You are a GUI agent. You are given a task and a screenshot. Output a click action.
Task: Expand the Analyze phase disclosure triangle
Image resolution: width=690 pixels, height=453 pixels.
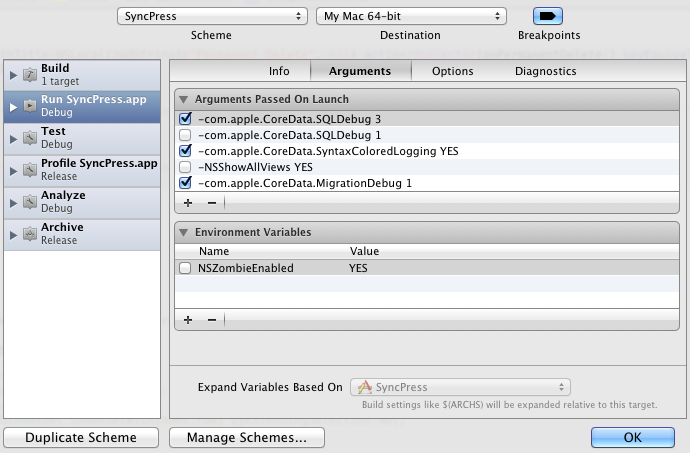click(x=13, y=203)
